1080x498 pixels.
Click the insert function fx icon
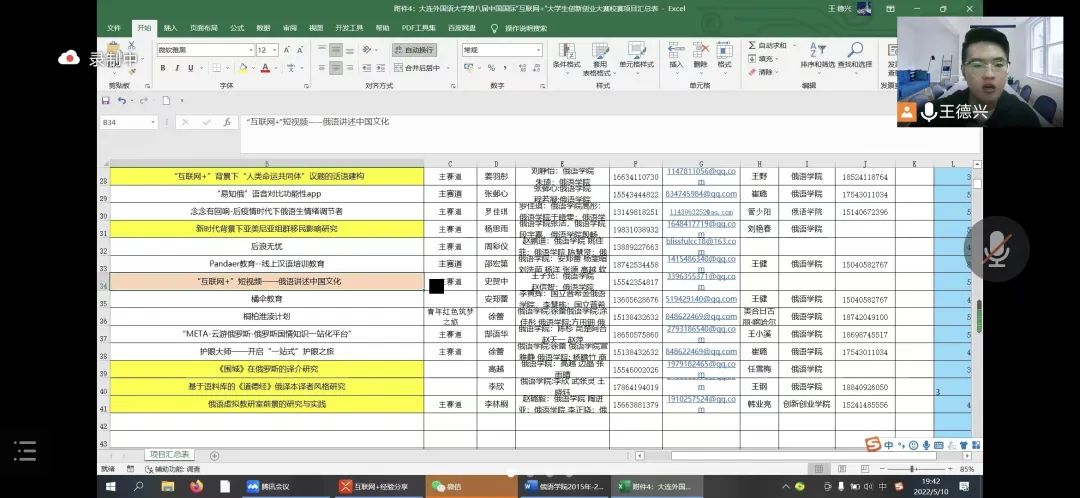227,122
